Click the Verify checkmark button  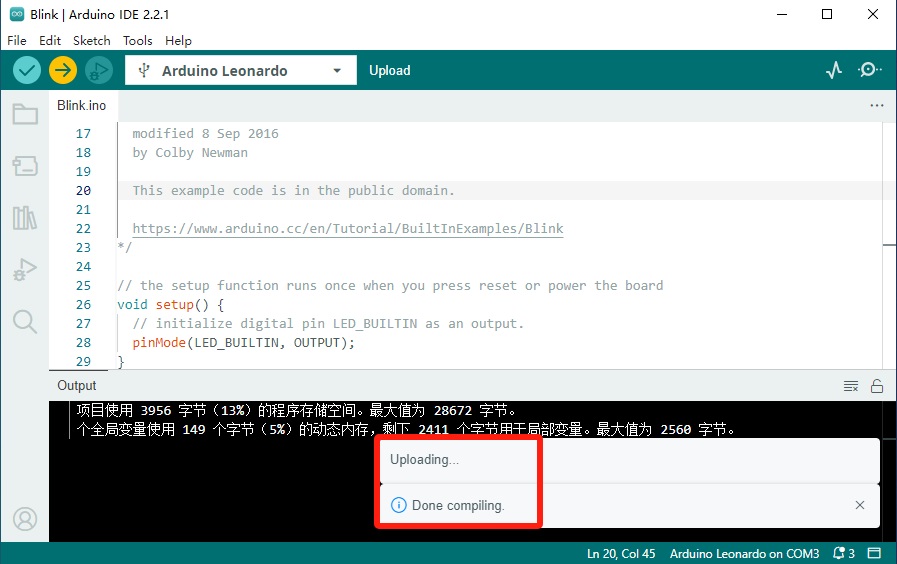pyautogui.click(x=26, y=70)
